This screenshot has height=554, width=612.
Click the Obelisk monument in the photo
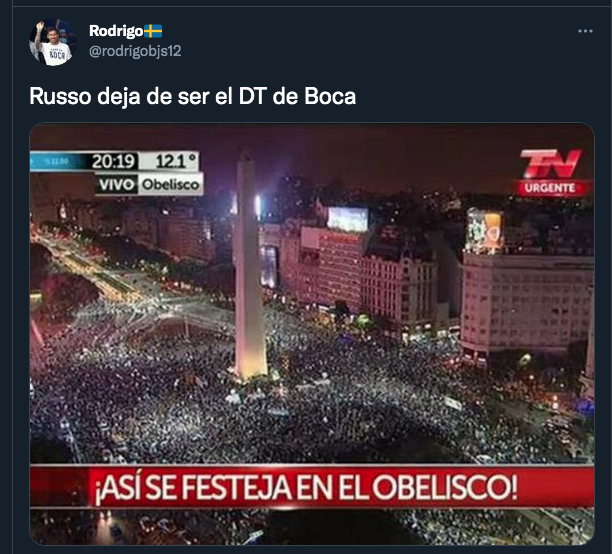[x=250, y=269]
